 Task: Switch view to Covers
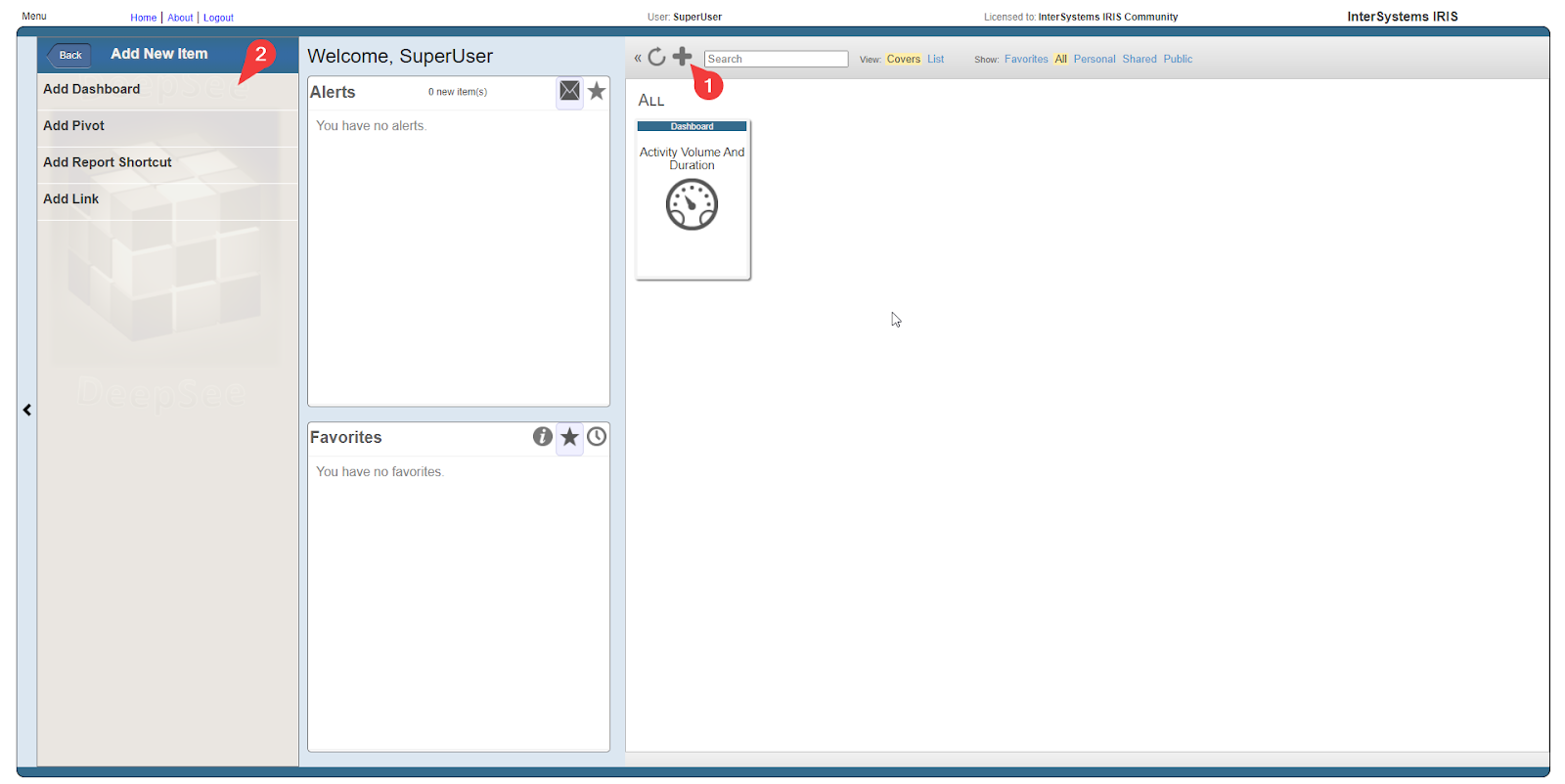pyautogui.click(x=903, y=60)
